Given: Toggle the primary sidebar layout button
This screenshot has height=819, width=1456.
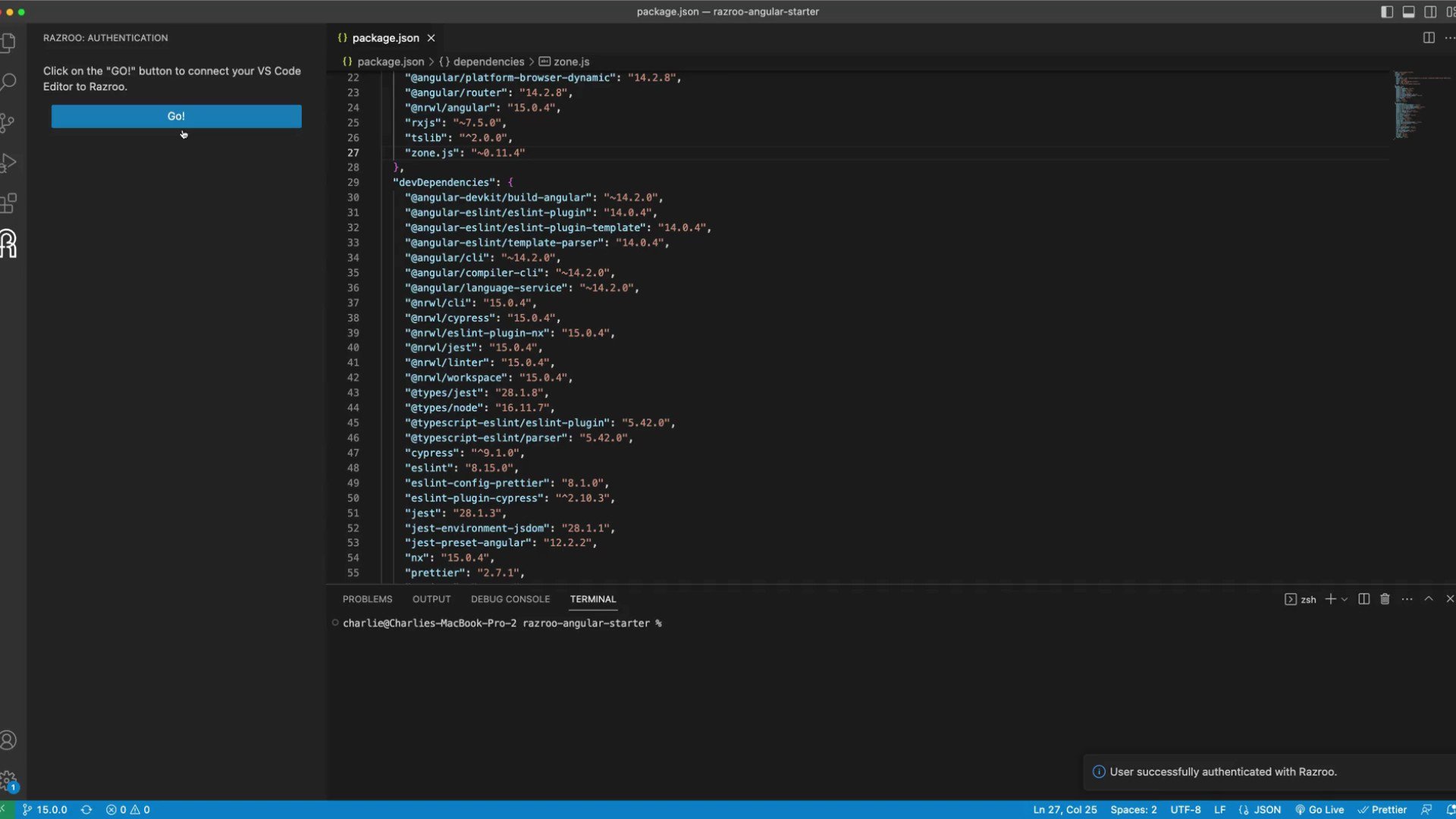Looking at the screenshot, I should tap(1387, 11).
